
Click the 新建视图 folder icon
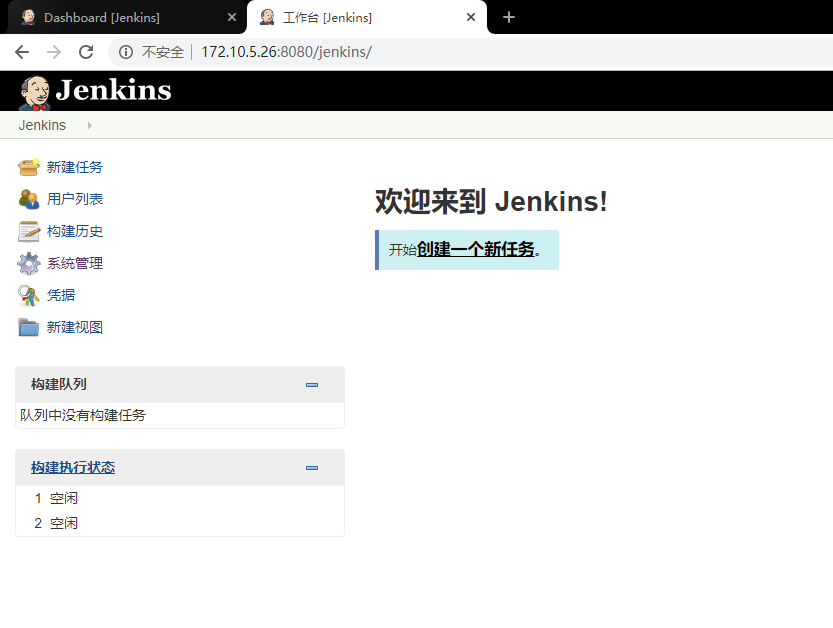click(29, 327)
